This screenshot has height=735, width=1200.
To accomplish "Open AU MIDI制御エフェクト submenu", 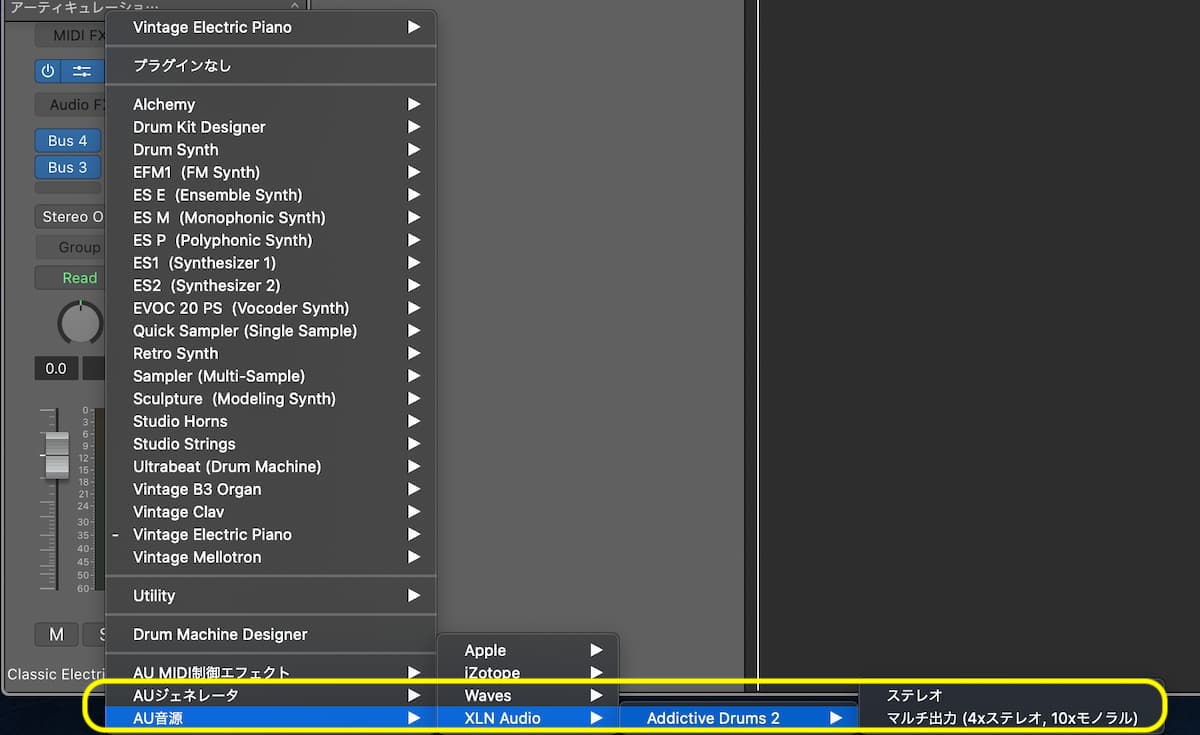I will 272,673.
